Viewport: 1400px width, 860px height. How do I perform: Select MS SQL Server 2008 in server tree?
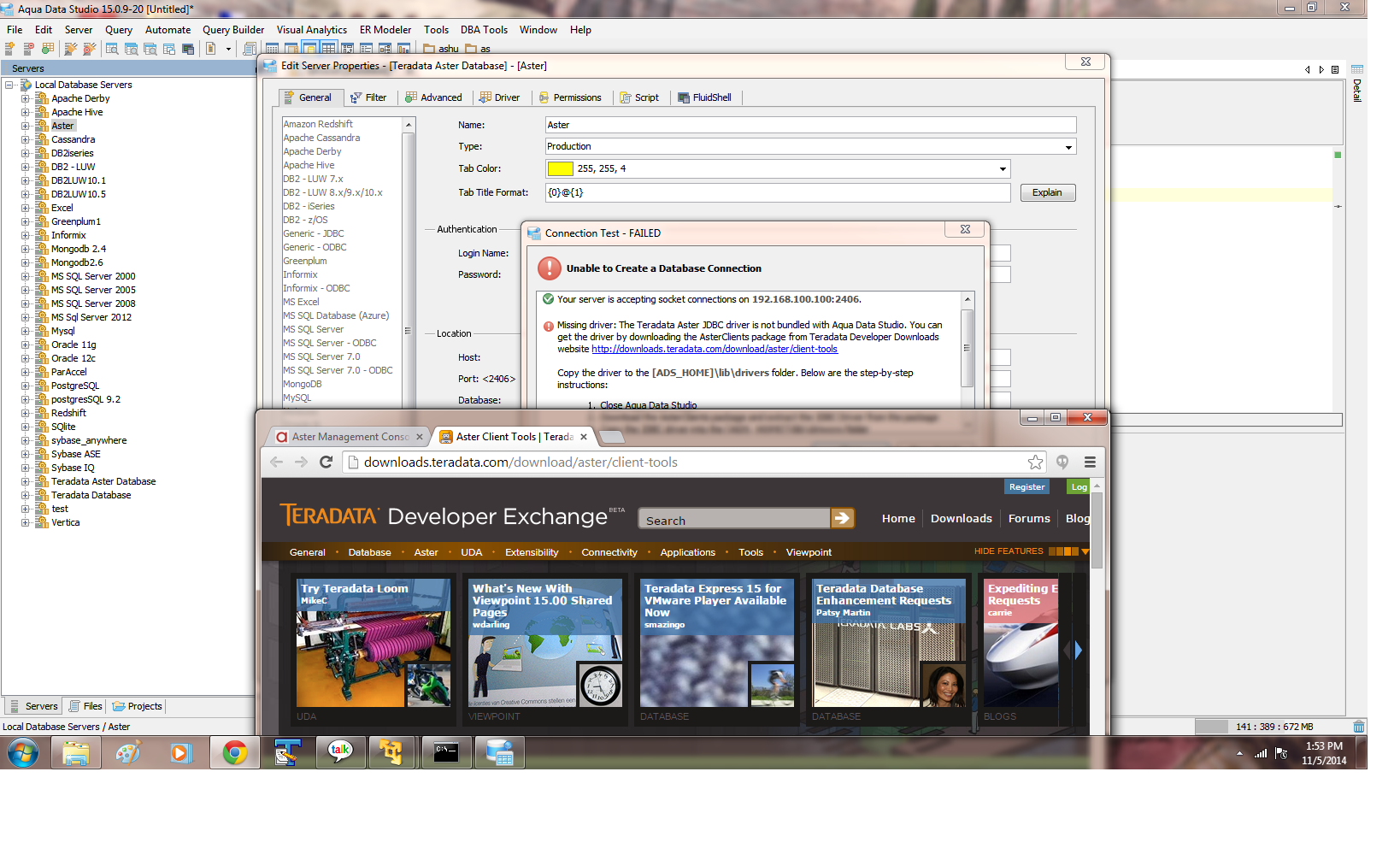pyautogui.click(x=93, y=303)
